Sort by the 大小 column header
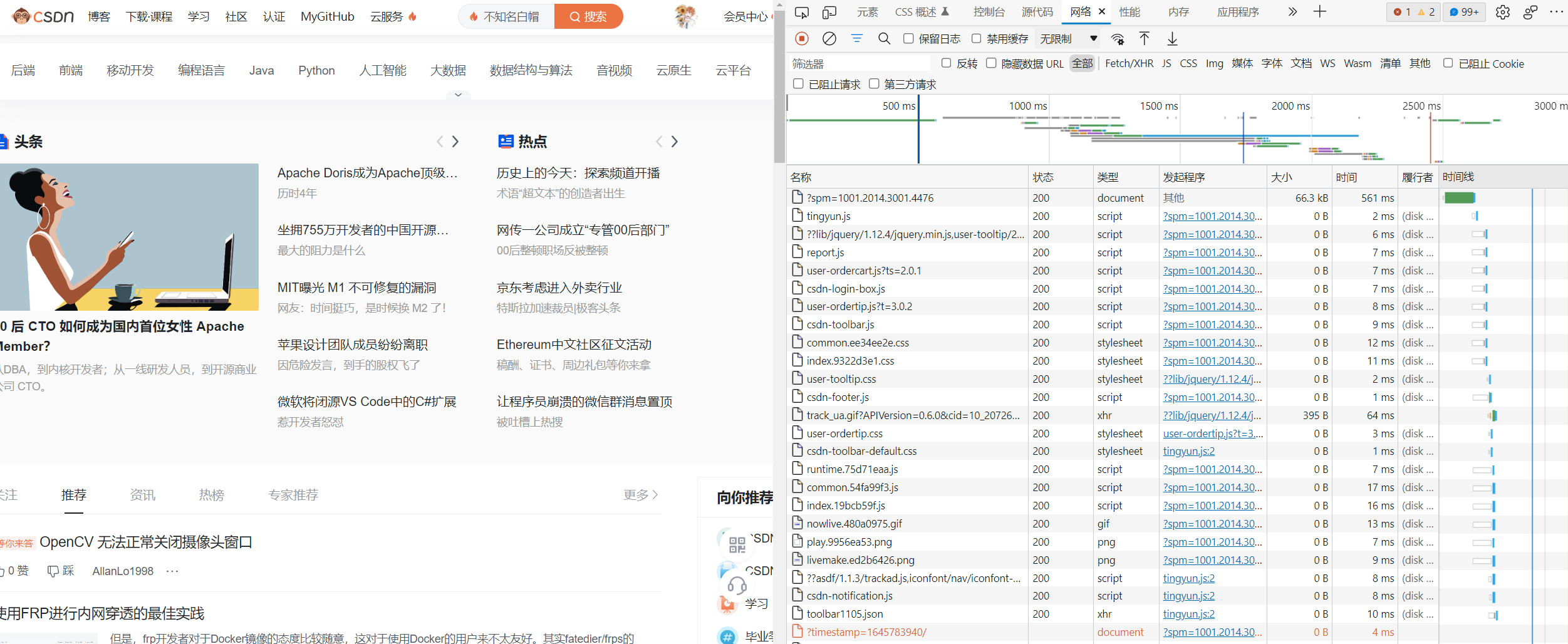This screenshot has width=1568, height=644. point(1299,177)
